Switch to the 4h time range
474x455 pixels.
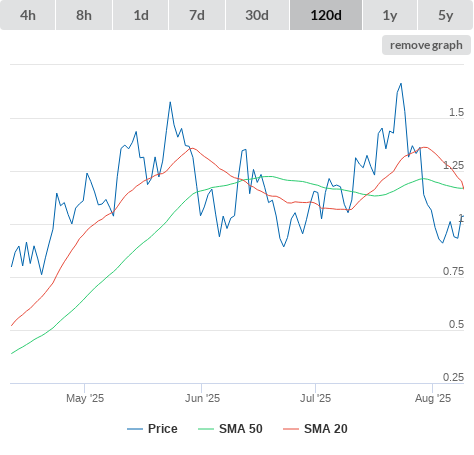pos(28,15)
